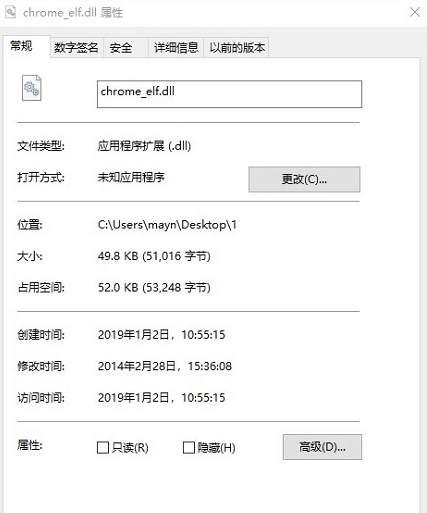
Task: Click the 应用程序扩展 (.dll) file type text
Action: 144,146
